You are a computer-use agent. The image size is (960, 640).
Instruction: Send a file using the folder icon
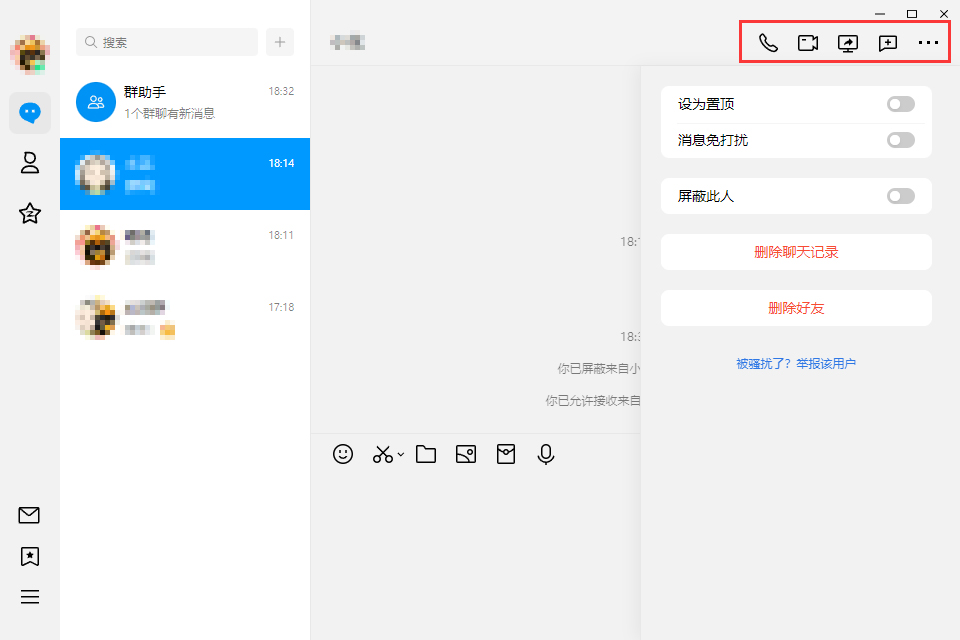point(425,454)
